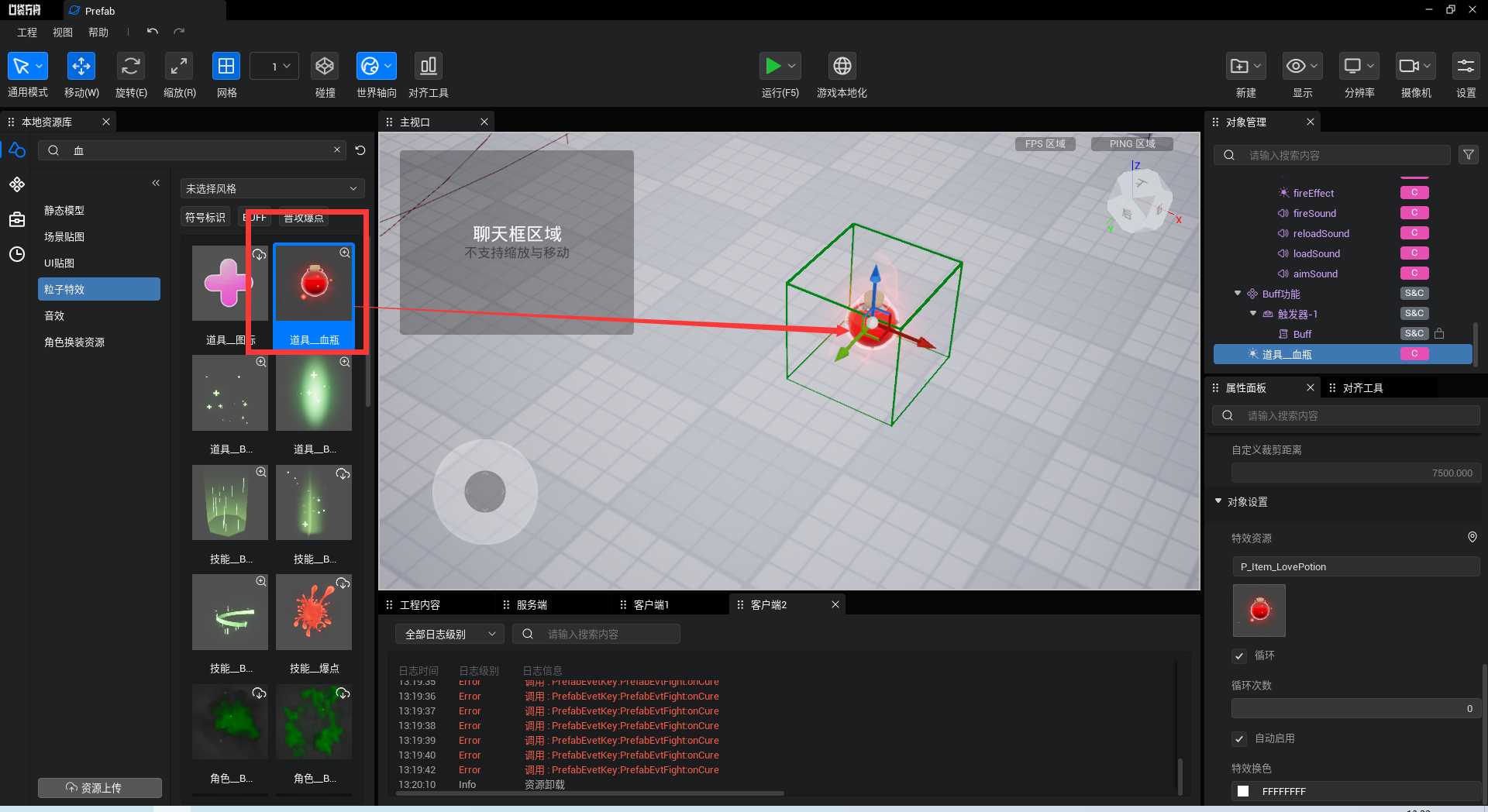Click the 新建 folder icon
1488x812 pixels.
click(1239, 67)
